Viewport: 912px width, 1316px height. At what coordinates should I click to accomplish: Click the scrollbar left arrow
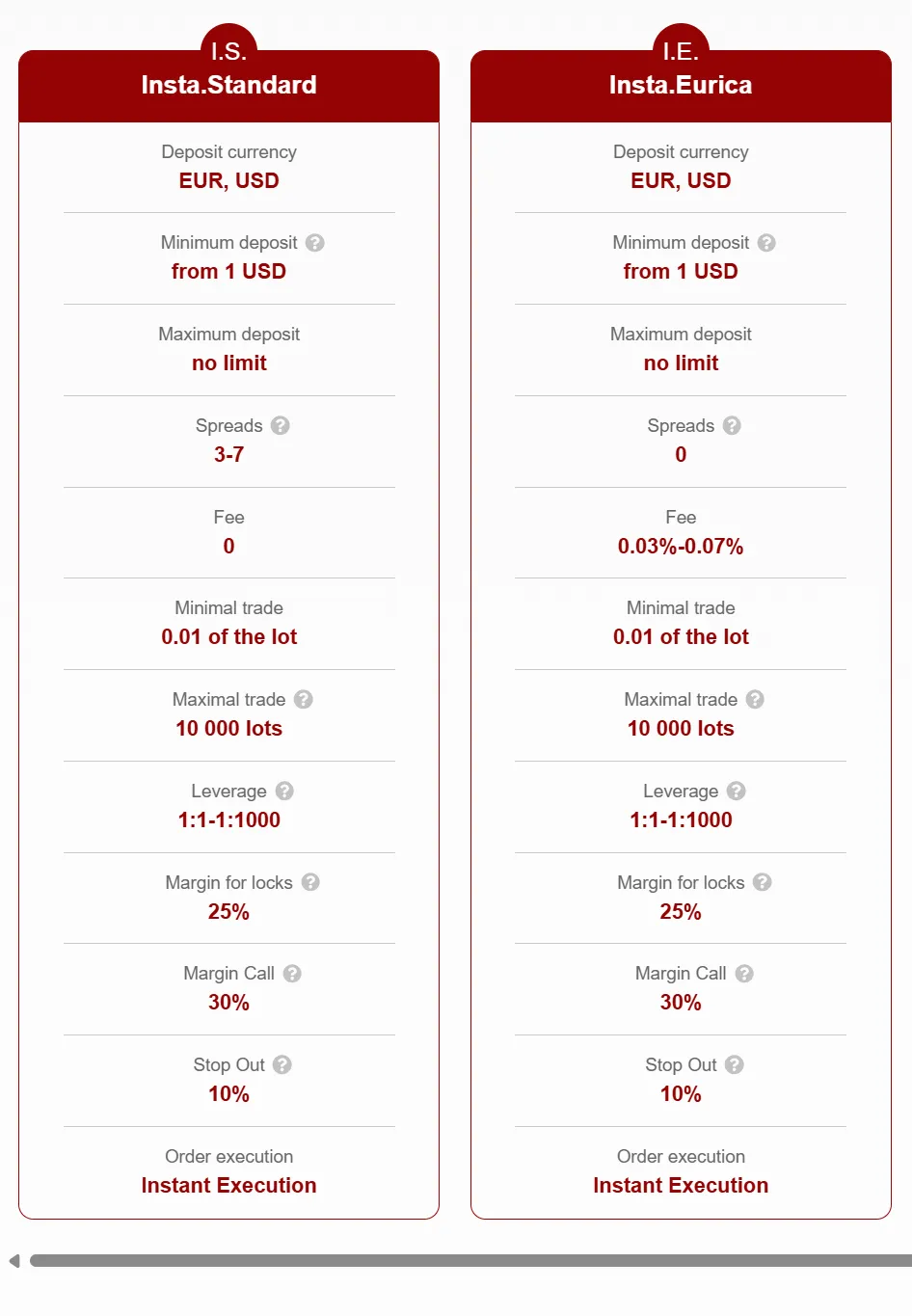(13, 1261)
